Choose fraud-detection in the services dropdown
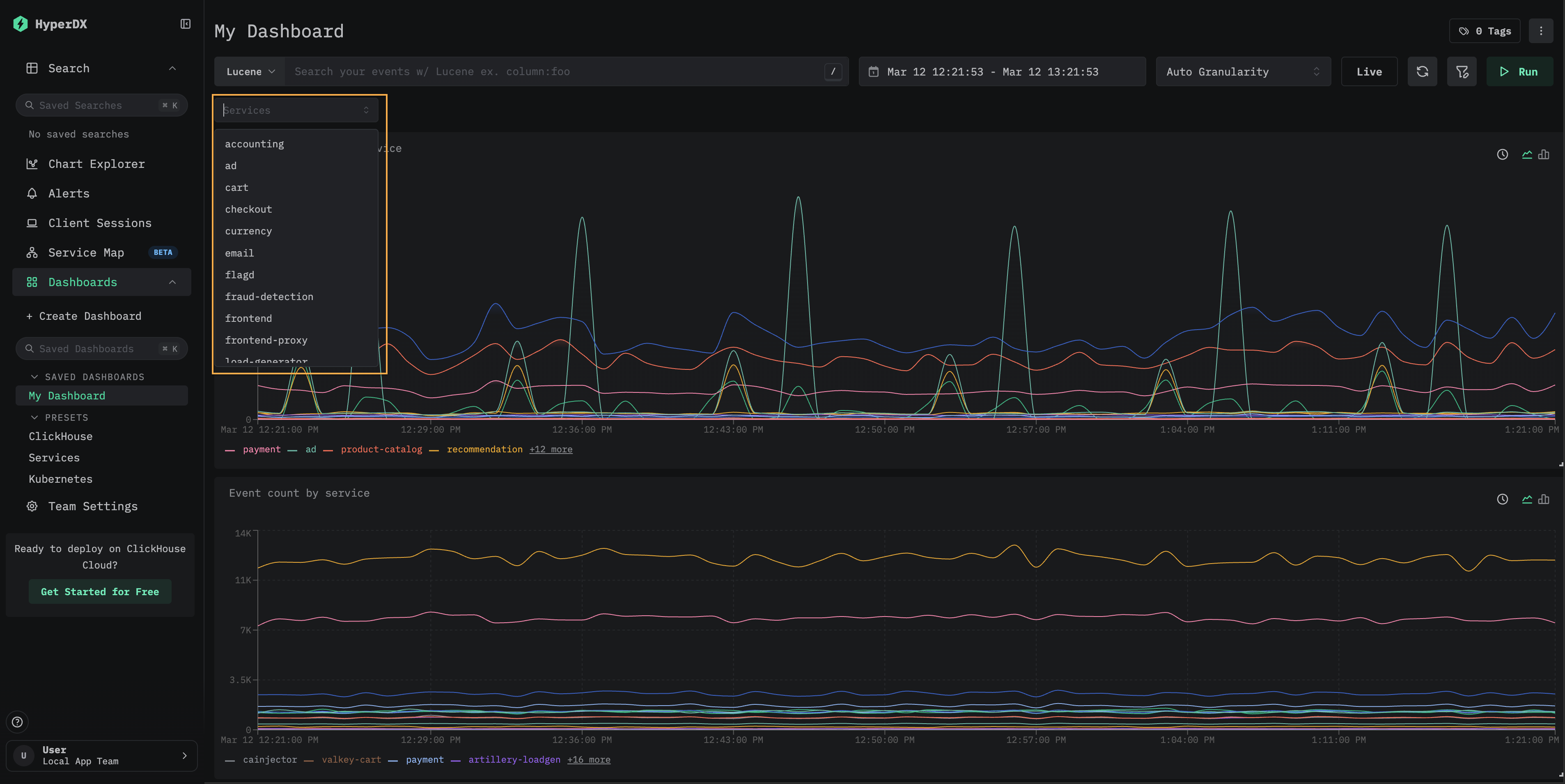This screenshot has height=784, width=1565. (x=269, y=296)
